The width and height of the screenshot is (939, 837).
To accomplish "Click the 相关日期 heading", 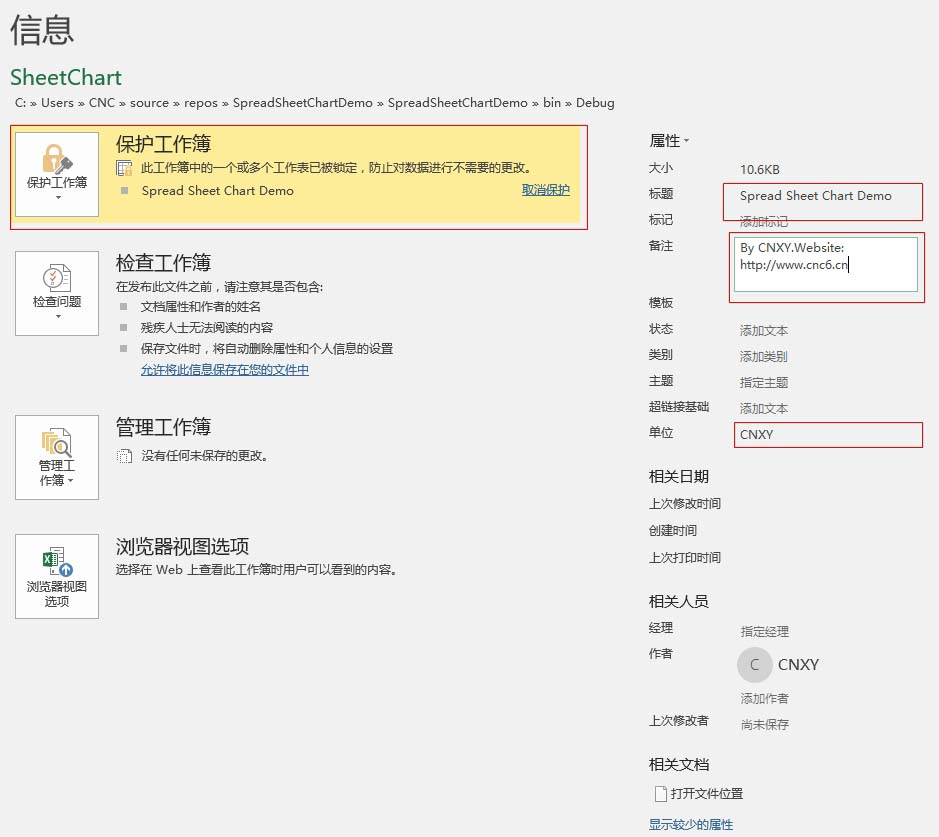I will pyautogui.click(x=678, y=477).
